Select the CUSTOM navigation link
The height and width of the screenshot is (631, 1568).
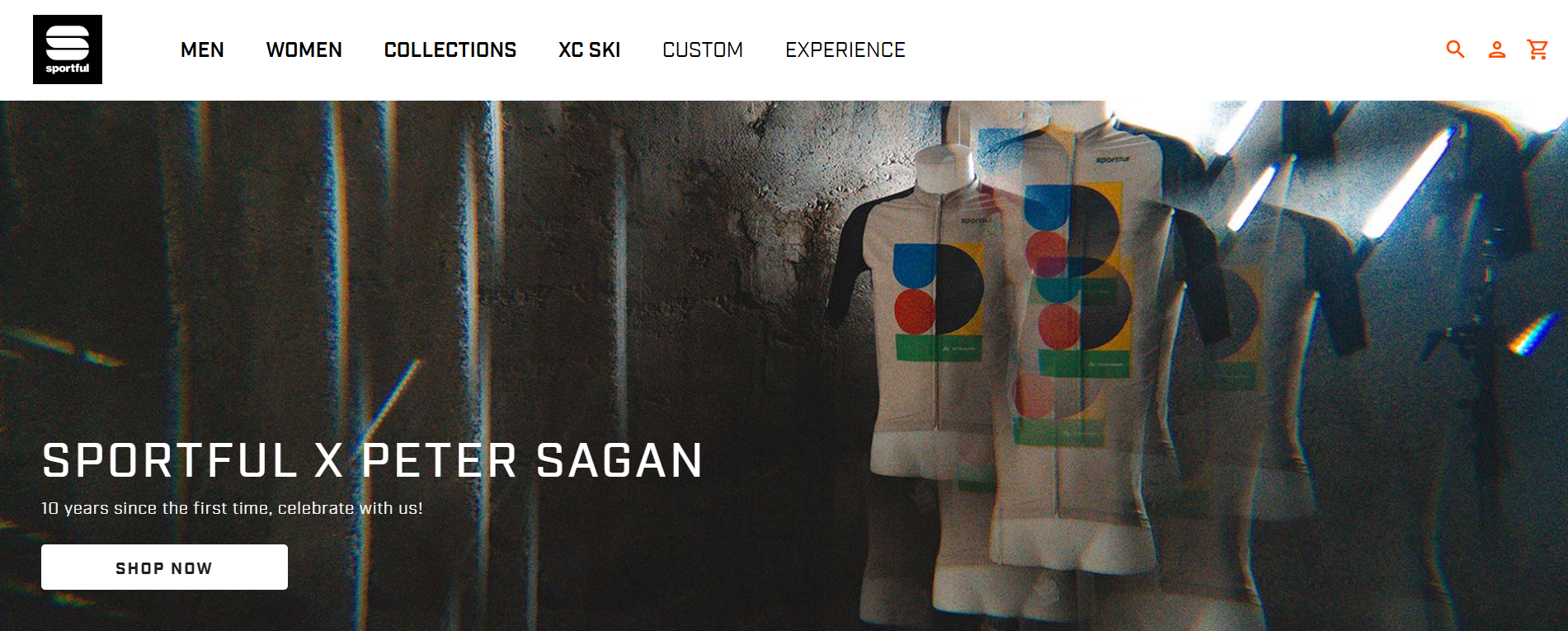pos(703,50)
